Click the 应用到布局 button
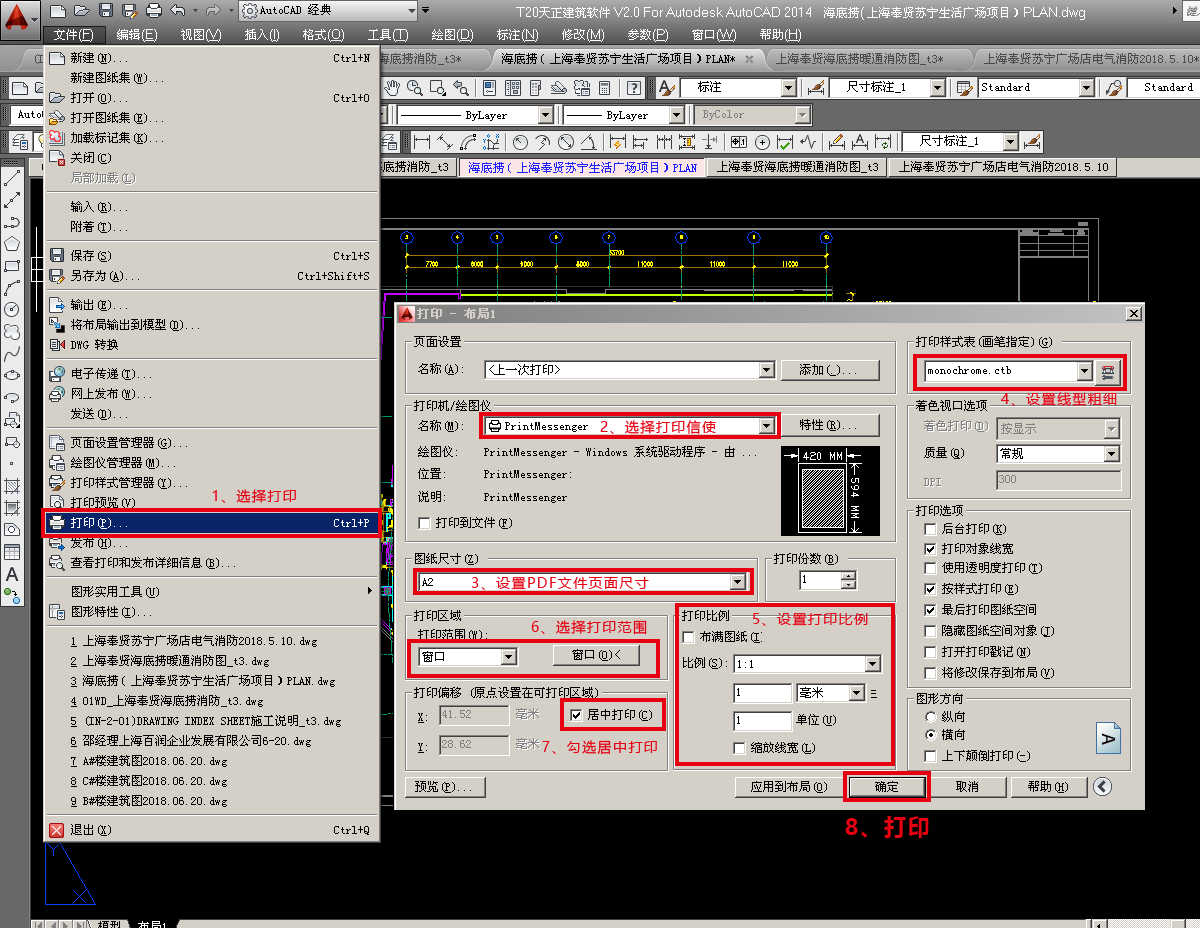 tap(789, 787)
